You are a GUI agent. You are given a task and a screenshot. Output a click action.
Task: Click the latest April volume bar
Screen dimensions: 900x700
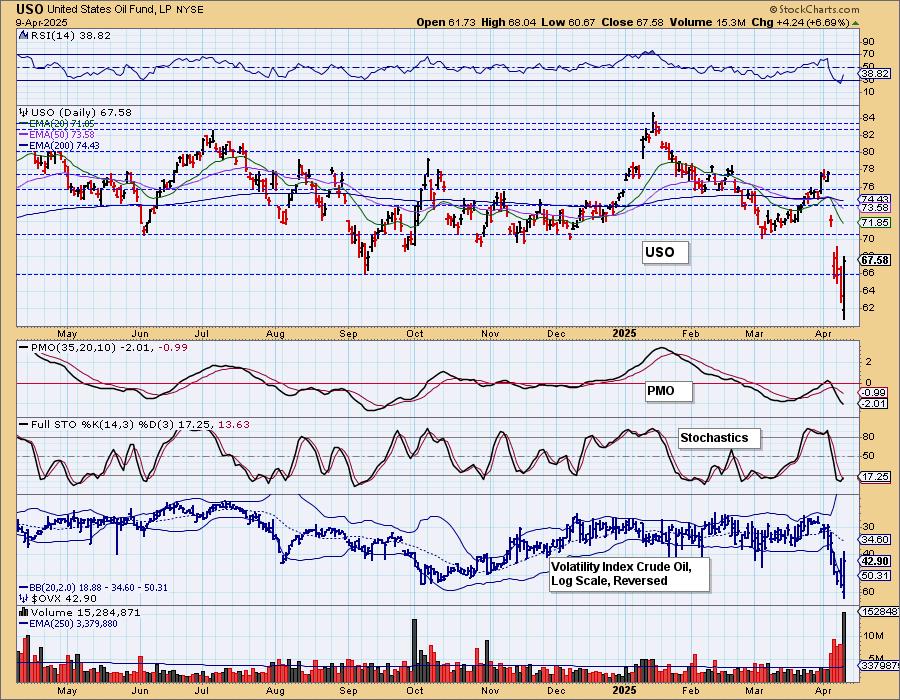(x=844, y=647)
